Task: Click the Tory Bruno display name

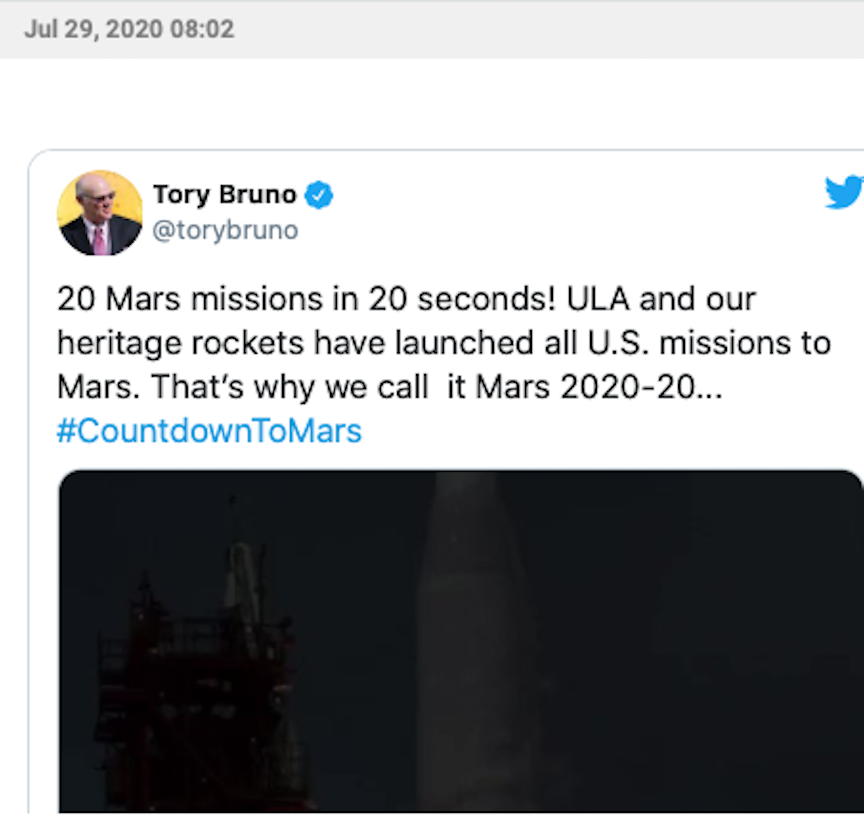Action: click(x=225, y=195)
